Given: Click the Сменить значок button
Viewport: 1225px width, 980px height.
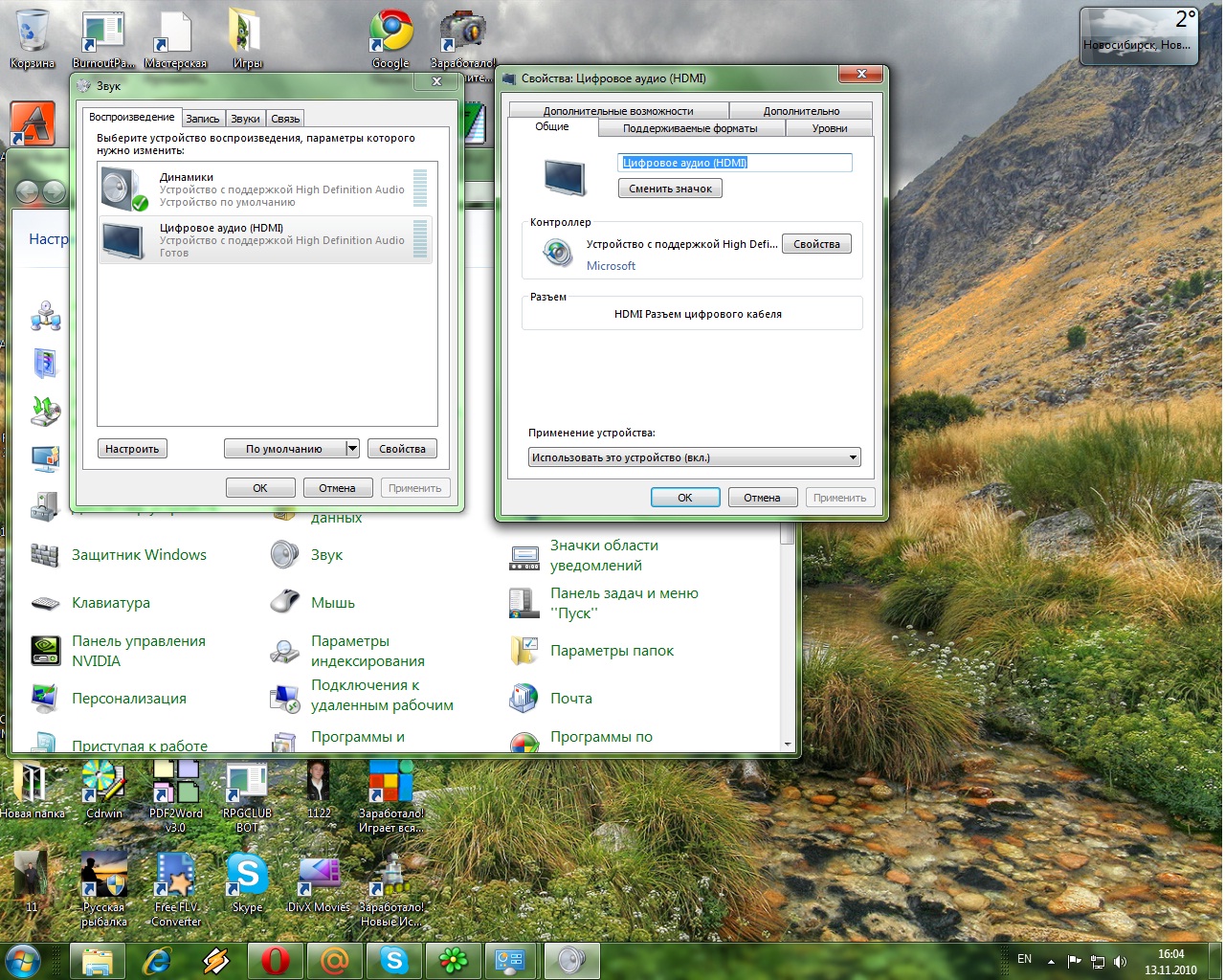Looking at the screenshot, I should click(x=670, y=189).
